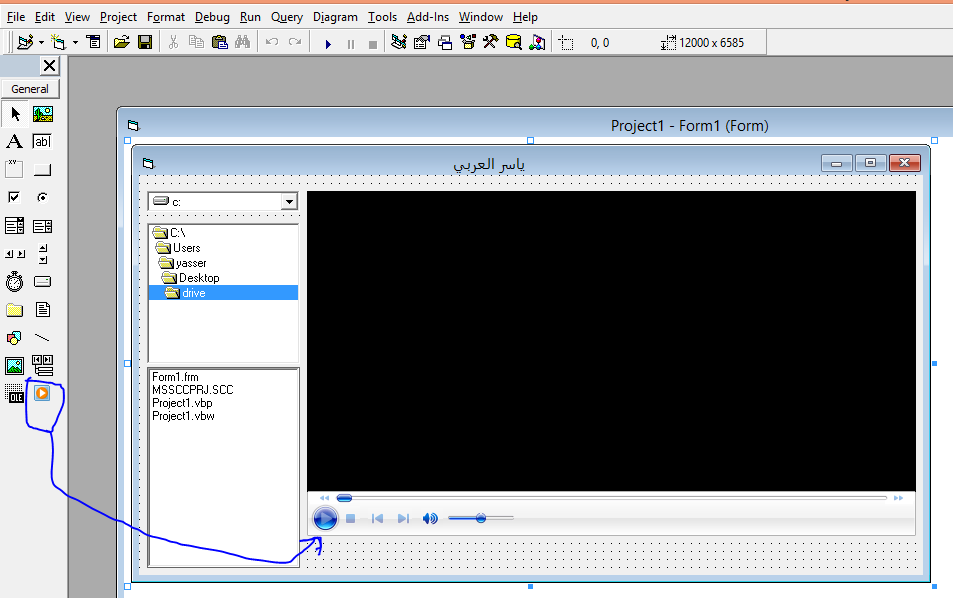
Task: Click the media player Play button
Action: [x=325, y=518]
